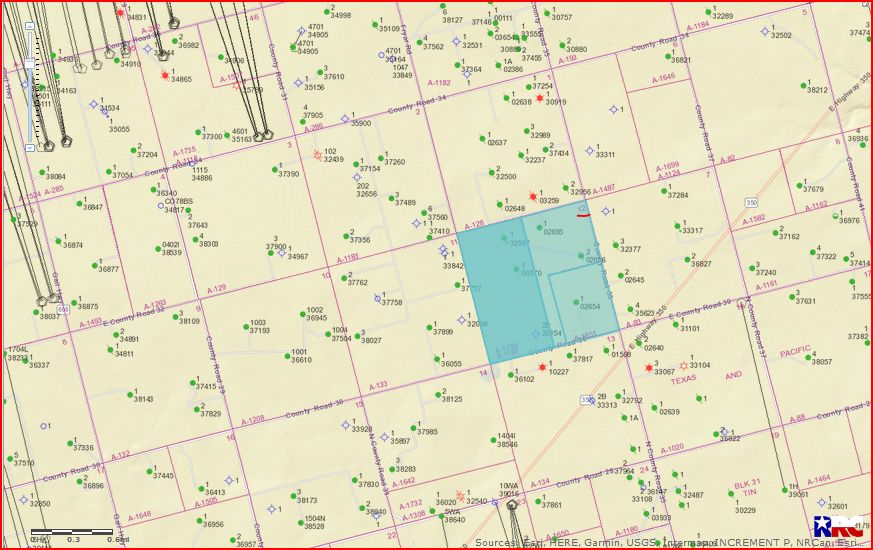Select diamond location symbol 35900
Viewport: 873px width, 550px height.
pyautogui.click(x=345, y=119)
